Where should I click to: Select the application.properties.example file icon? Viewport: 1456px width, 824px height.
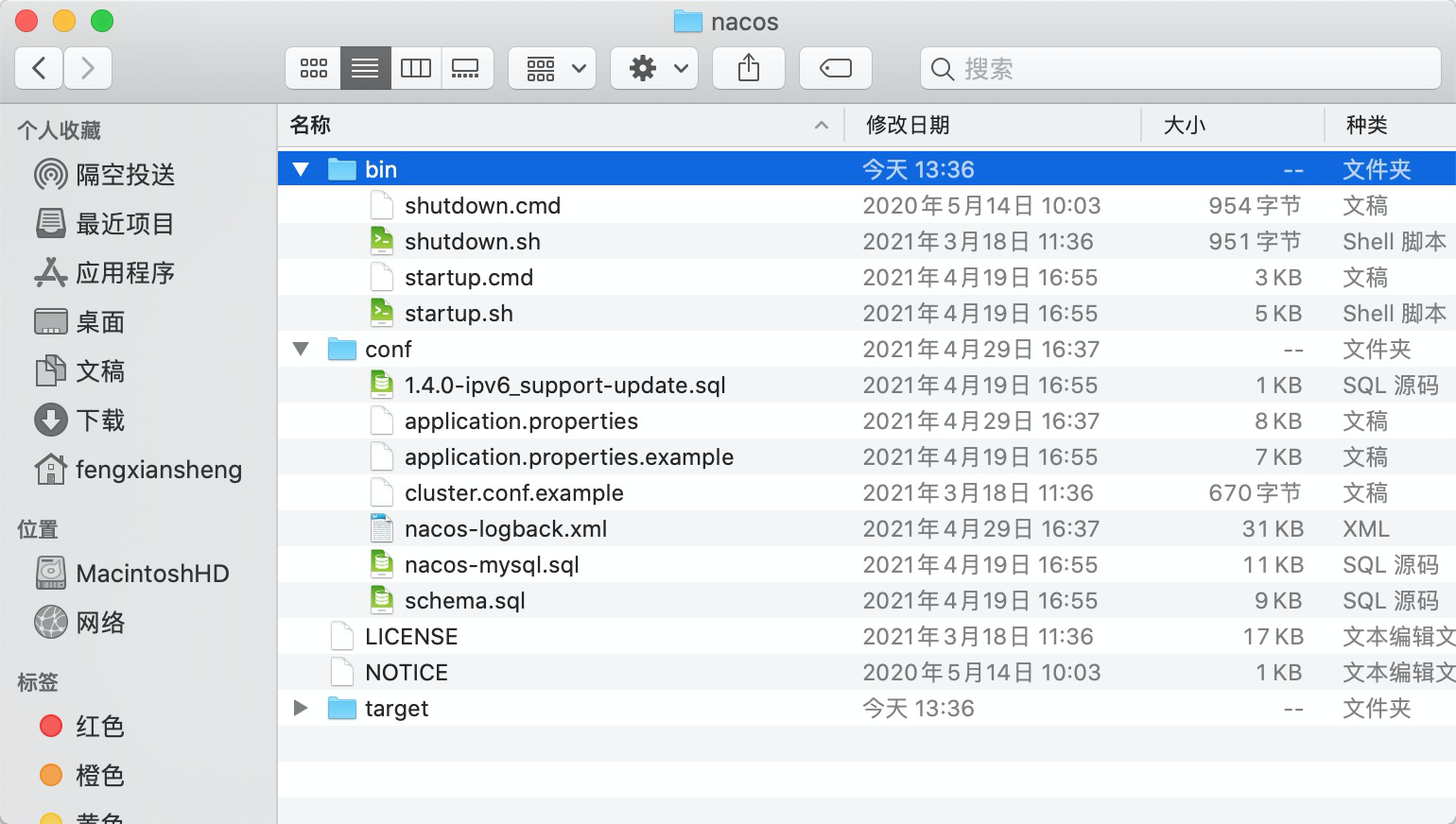[x=381, y=456]
